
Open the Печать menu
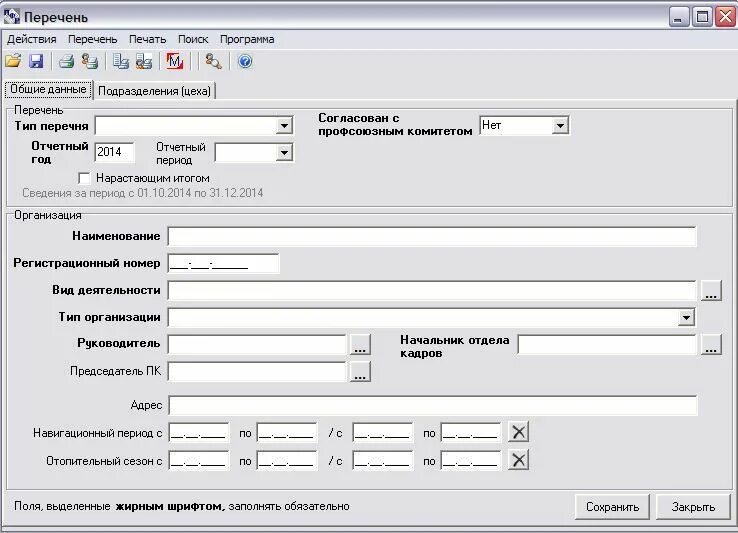tap(147, 39)
